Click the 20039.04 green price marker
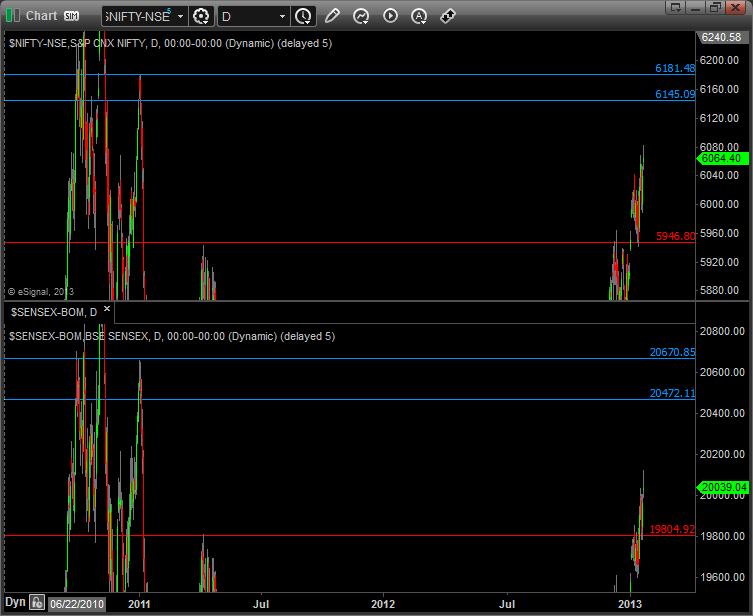Image resolution: width=753 pixels, height=616 pixels. pyautogui.click(x=722, y=487)
